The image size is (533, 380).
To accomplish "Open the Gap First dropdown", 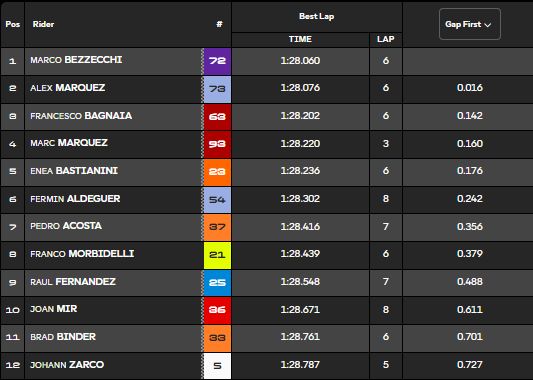I will 470,24.
